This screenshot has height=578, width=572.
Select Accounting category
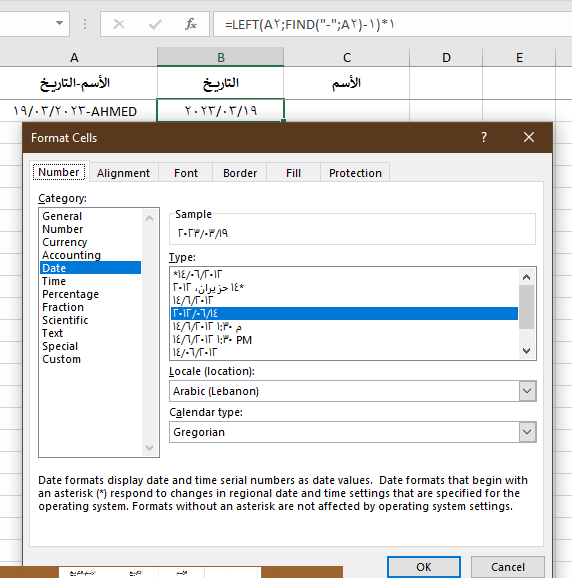click(90, 255)
